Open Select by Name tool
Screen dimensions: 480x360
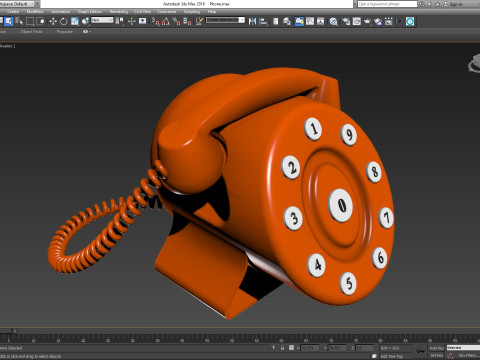click(19, 22)
